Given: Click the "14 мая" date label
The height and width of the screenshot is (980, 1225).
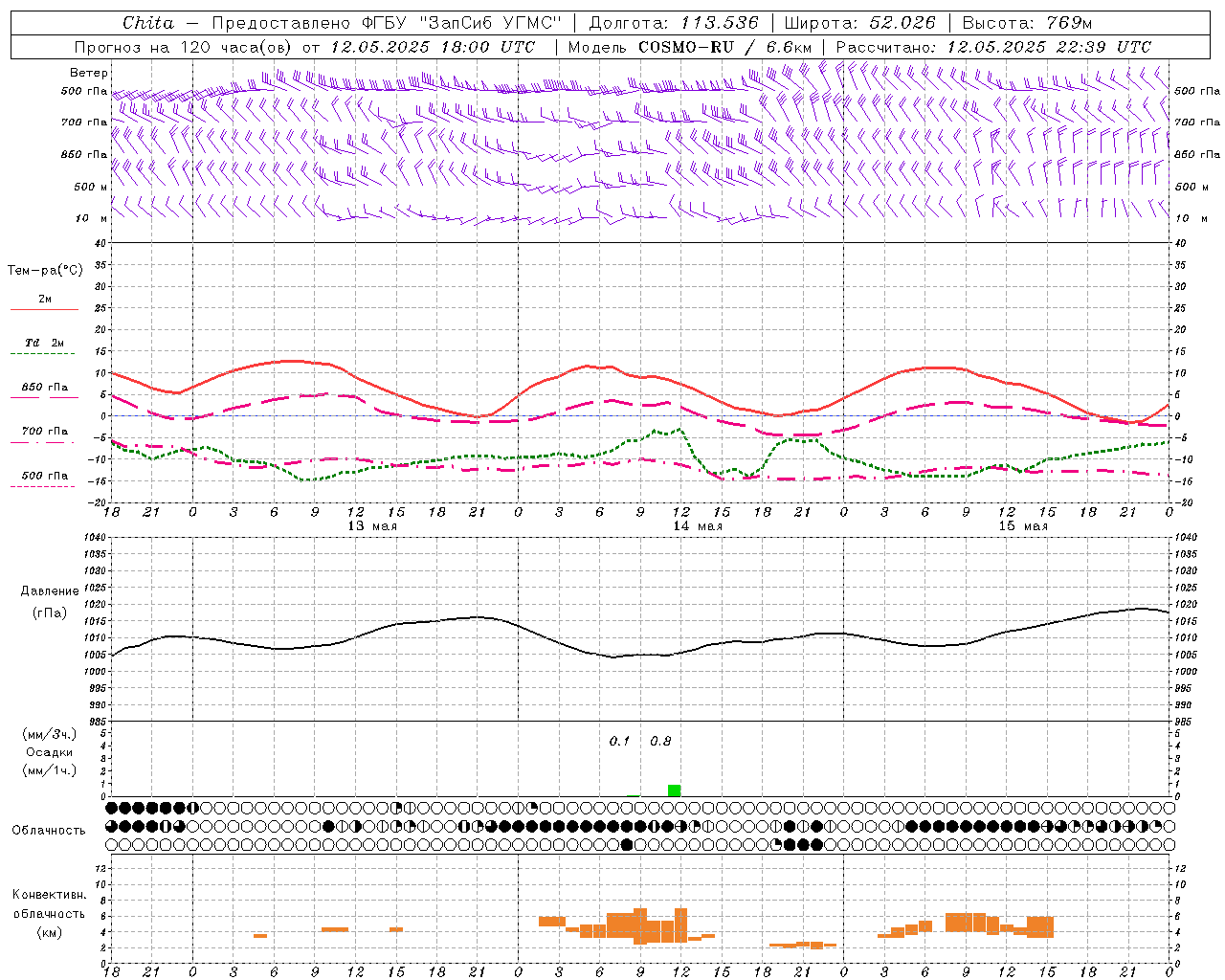Looking at the screenshot, I should point(698,526).
